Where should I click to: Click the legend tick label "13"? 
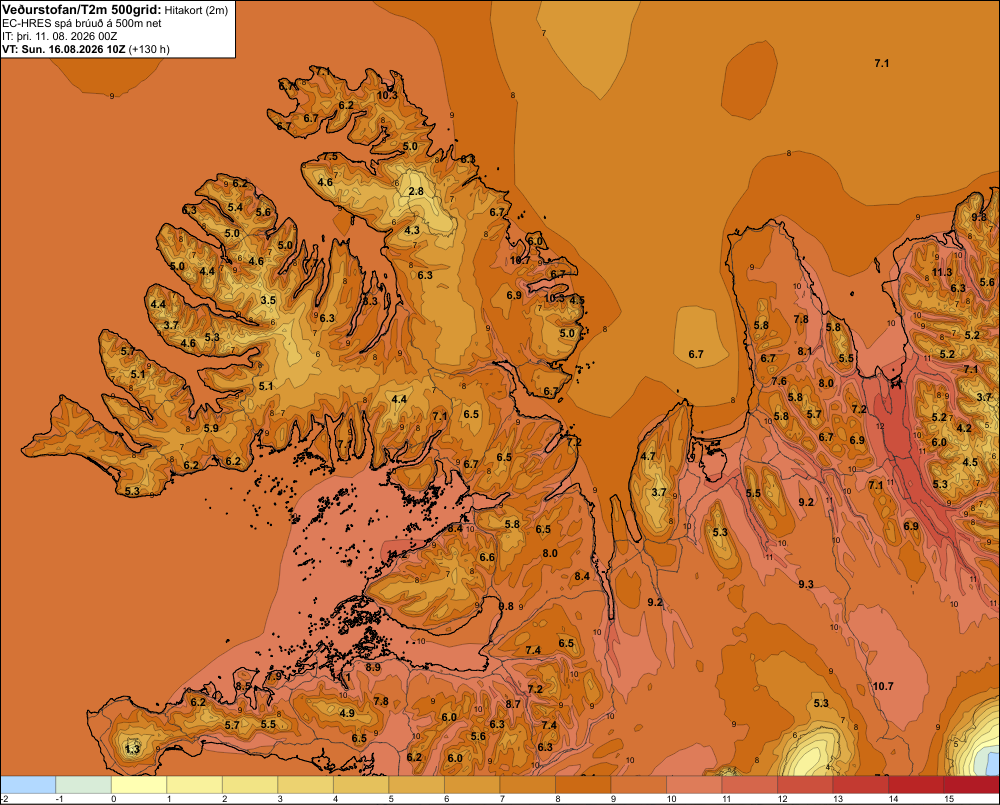(838, 799)
